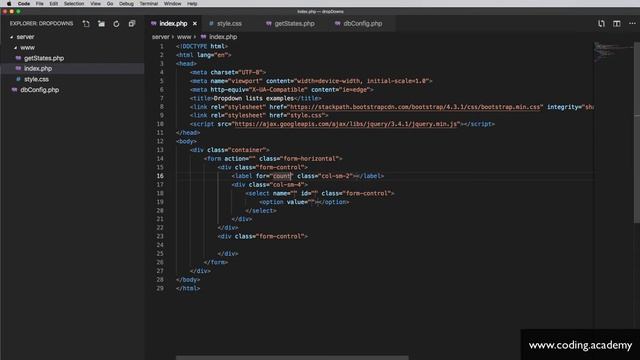Open the Apple menu
640x360 pixels.
tap(9, 3)
